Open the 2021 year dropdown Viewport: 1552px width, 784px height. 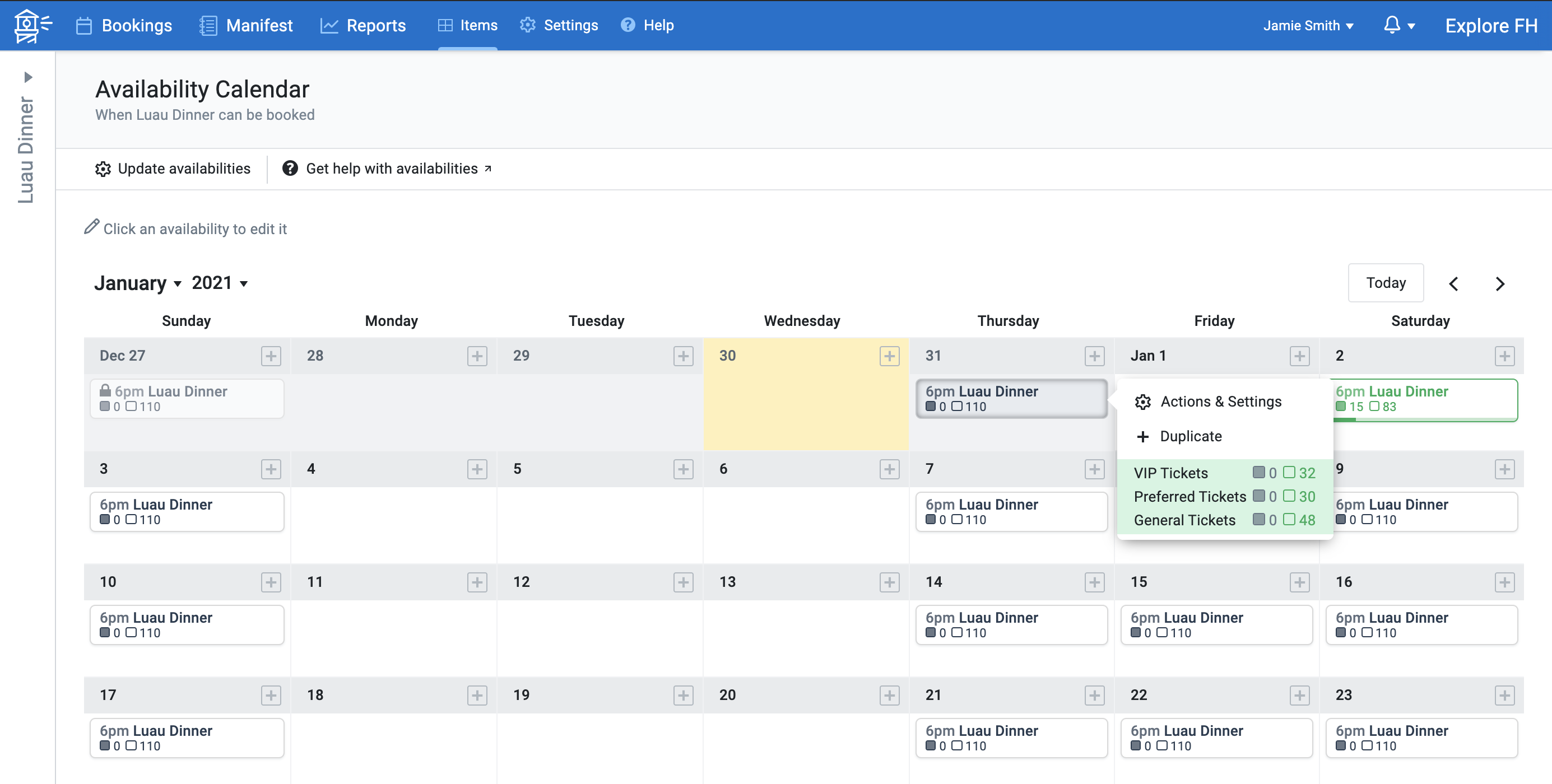click(x=220, y=283)
